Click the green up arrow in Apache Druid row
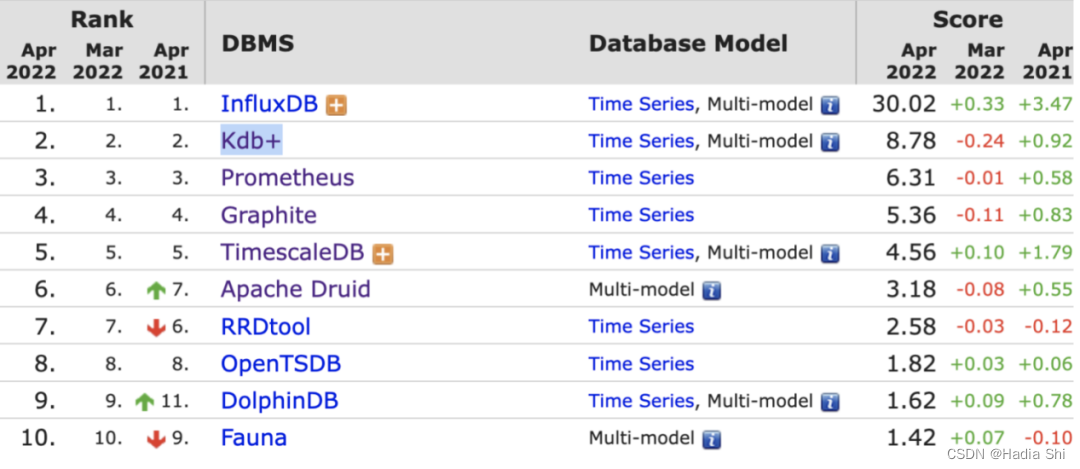Image resolution: width=1080 pixels, height=469 pixels. point(155,291)
